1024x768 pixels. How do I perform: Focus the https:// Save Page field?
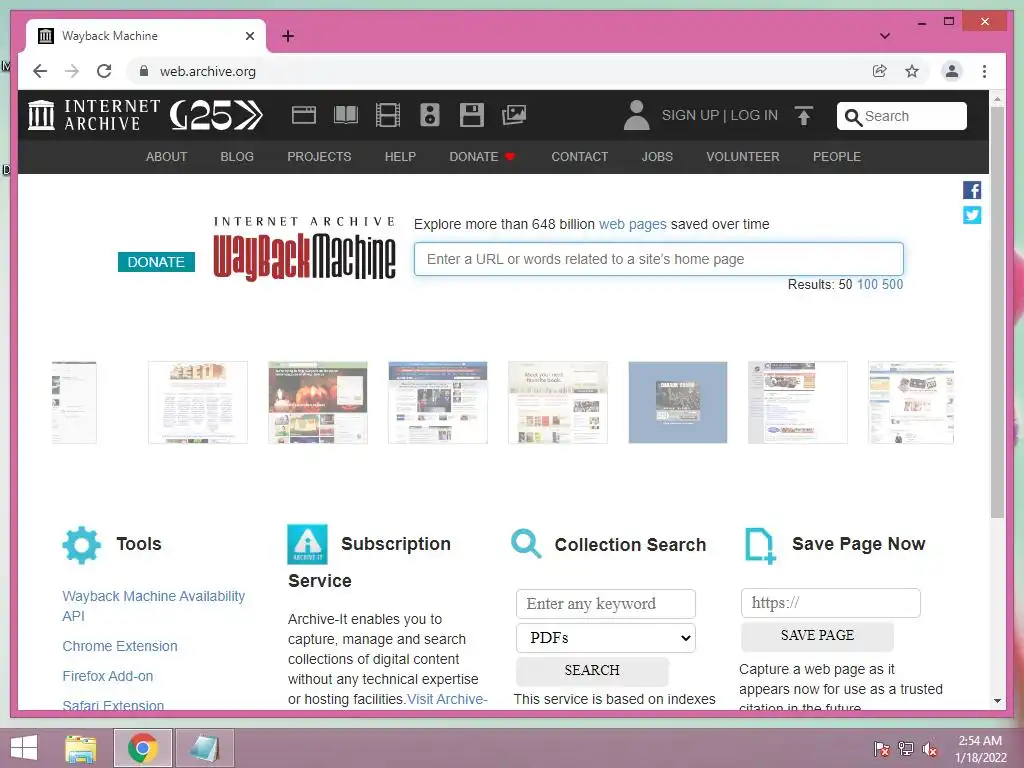pyautogui.click(x=830, y=603)
